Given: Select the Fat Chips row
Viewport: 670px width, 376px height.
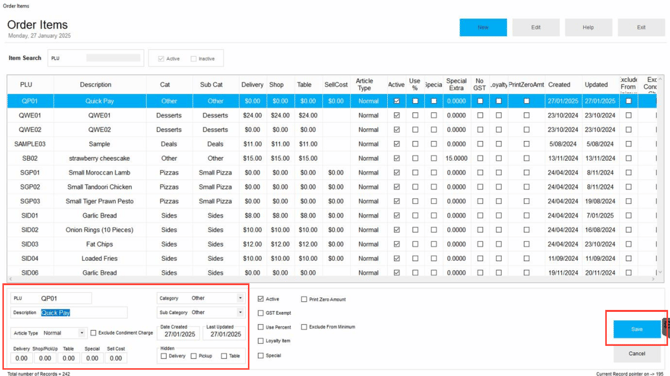Looking at the screenshot, I should point(332,244).
